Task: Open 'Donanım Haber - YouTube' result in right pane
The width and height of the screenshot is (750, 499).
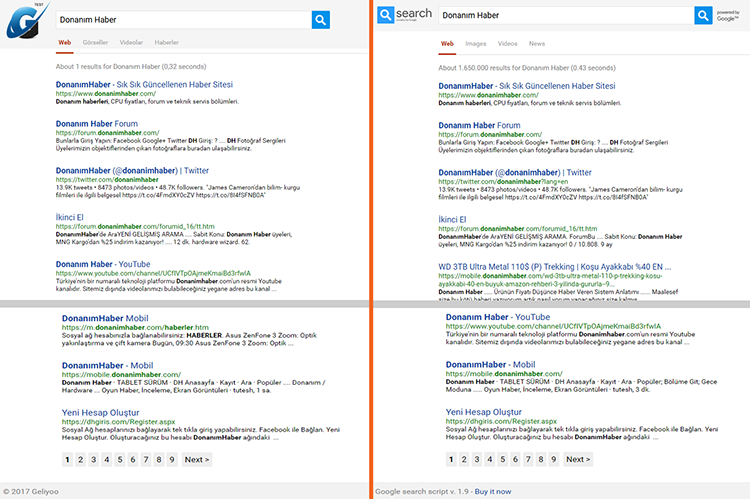Action: [x=498, y=317]
